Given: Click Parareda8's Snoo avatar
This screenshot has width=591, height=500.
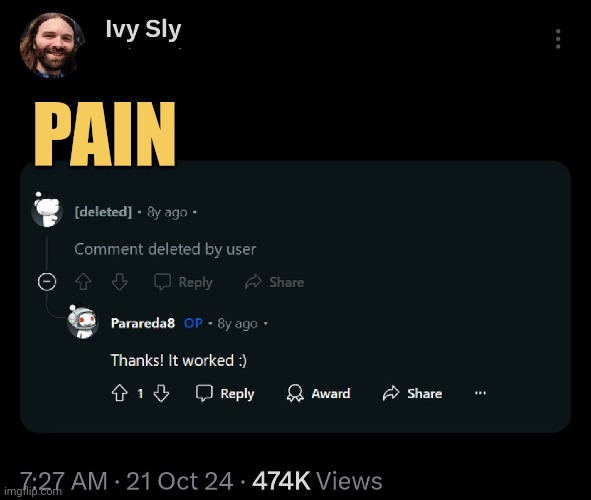Looking at the screenshot, I should tap(82, 323).
